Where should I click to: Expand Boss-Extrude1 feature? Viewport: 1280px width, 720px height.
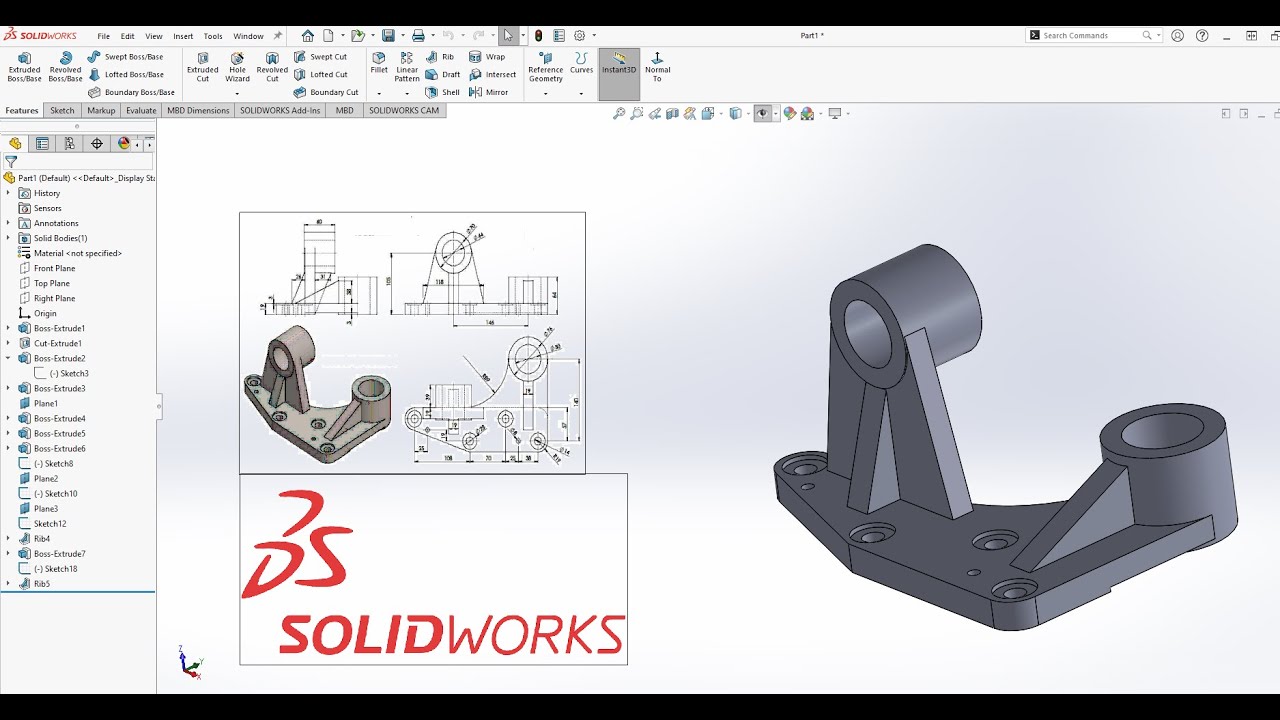pyautogui.click(x=8, y=328)
